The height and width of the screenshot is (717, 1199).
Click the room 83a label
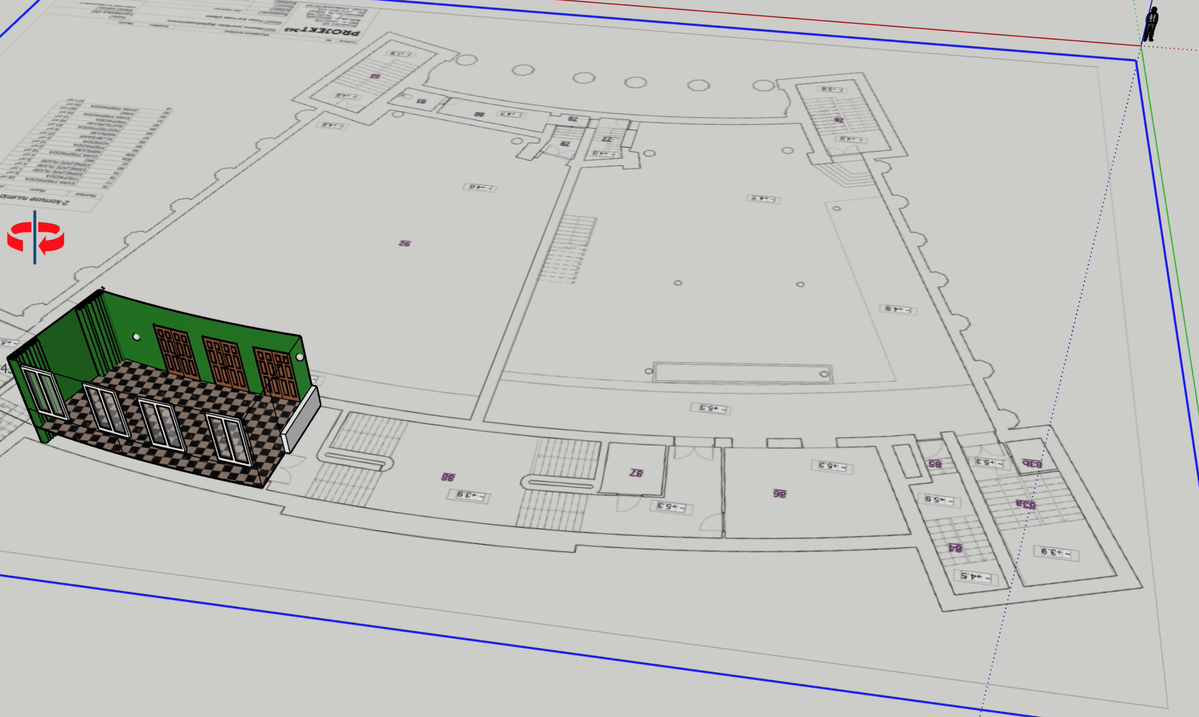click(1025, 504)
